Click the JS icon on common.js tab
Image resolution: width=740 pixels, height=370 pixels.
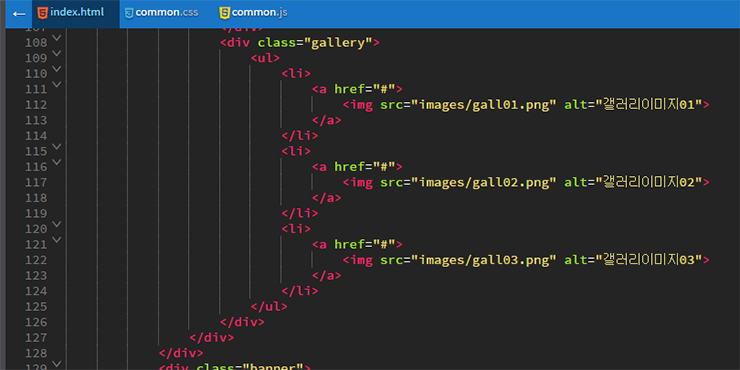pyautogui.click(x=225, y=13)
